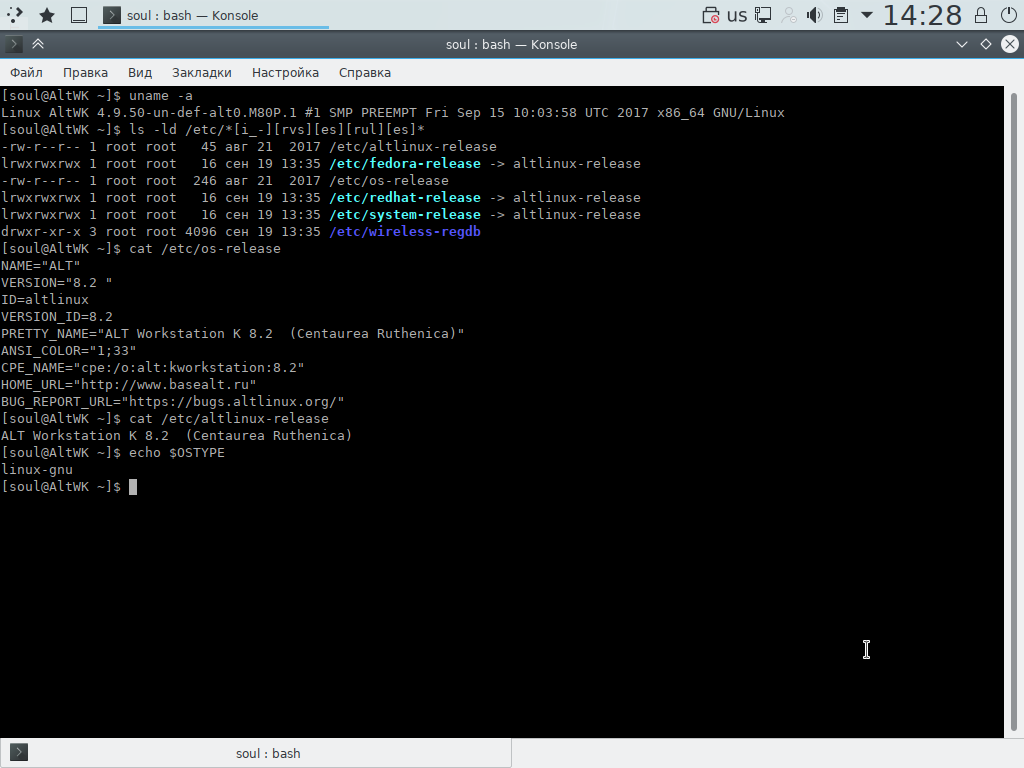Screen dimensions: 1024x768
Task: Click the terminal vertical scrollbar
Action: point(1014,411)
